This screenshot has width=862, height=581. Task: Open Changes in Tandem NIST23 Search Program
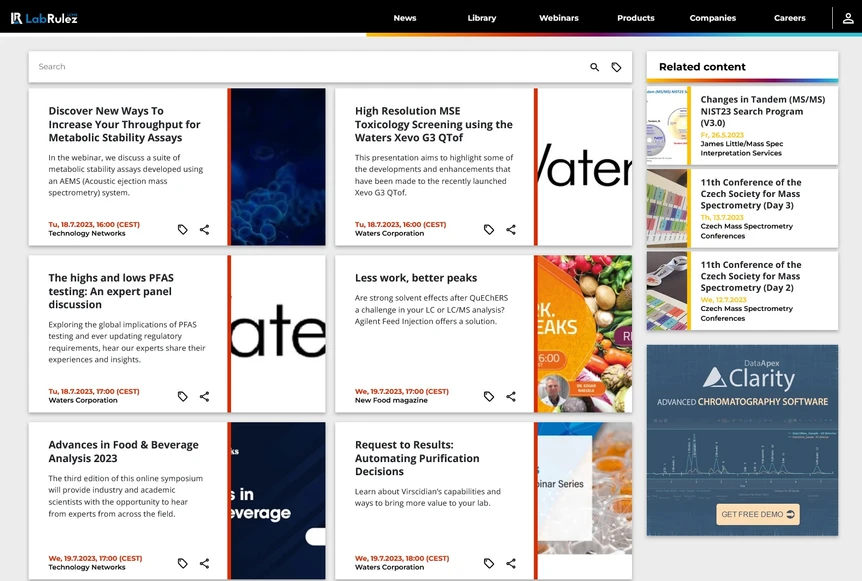[x=763, y=111]
